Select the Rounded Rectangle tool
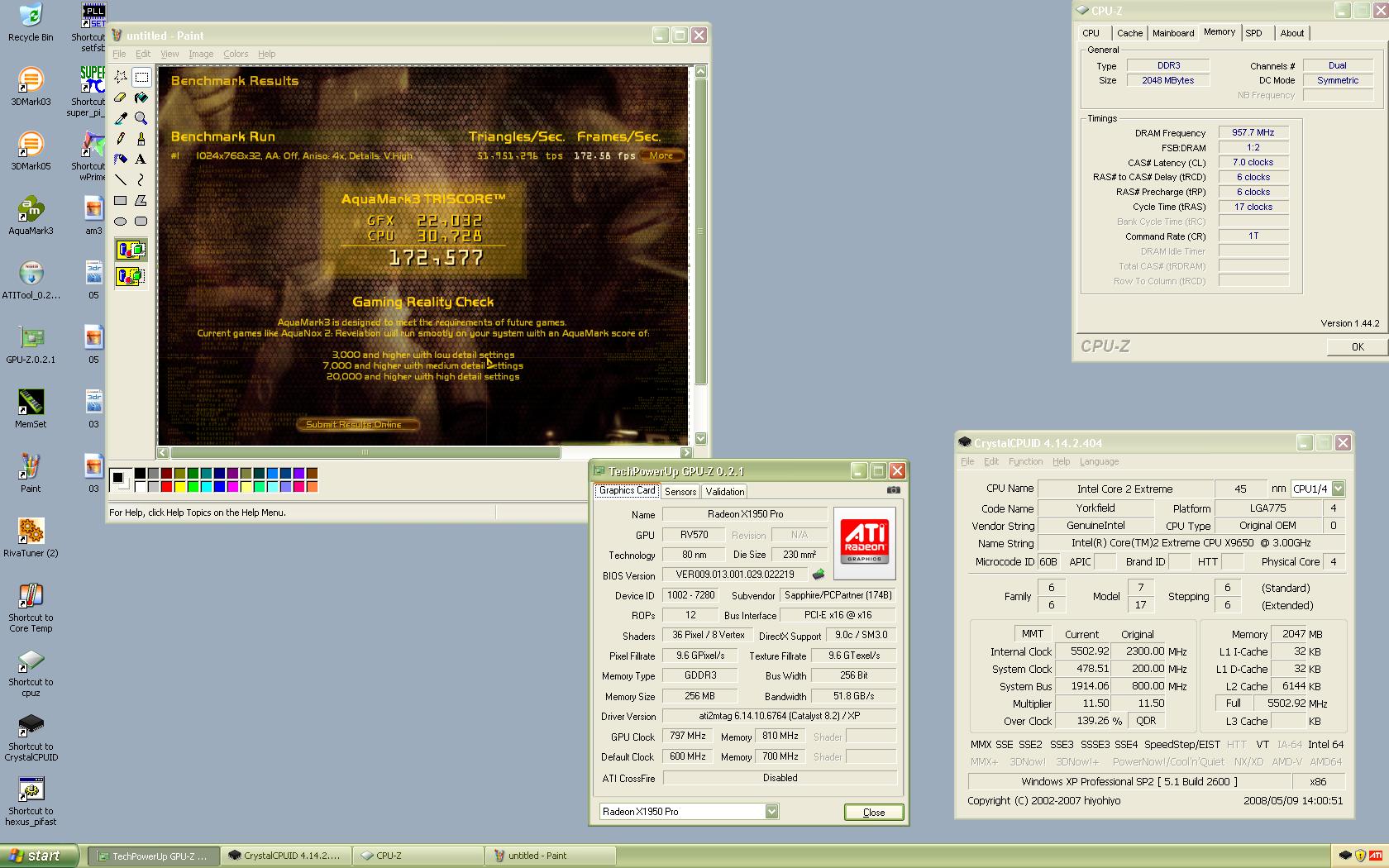The image size is (1389, 868). [141, 221]
